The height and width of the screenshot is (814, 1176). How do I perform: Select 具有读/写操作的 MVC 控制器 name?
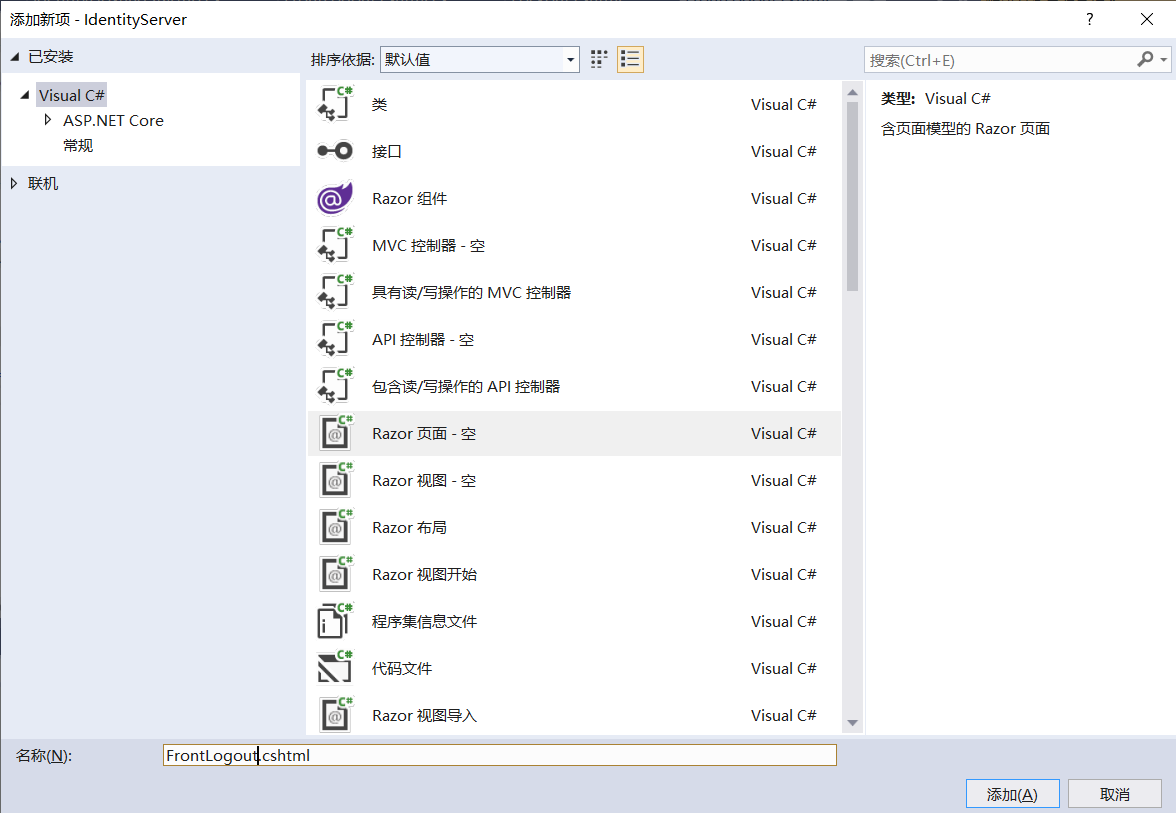point(471,293)
